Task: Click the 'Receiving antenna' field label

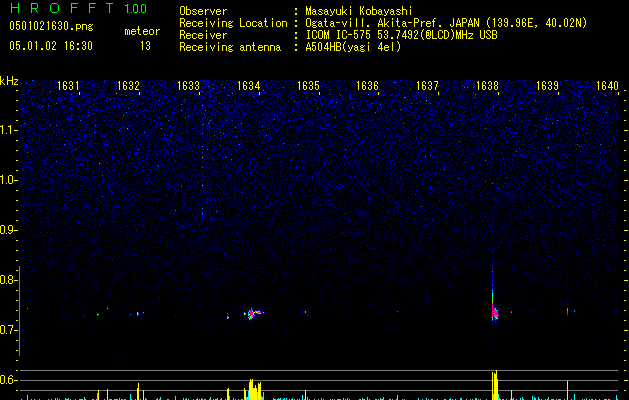Action: [230, 47]
